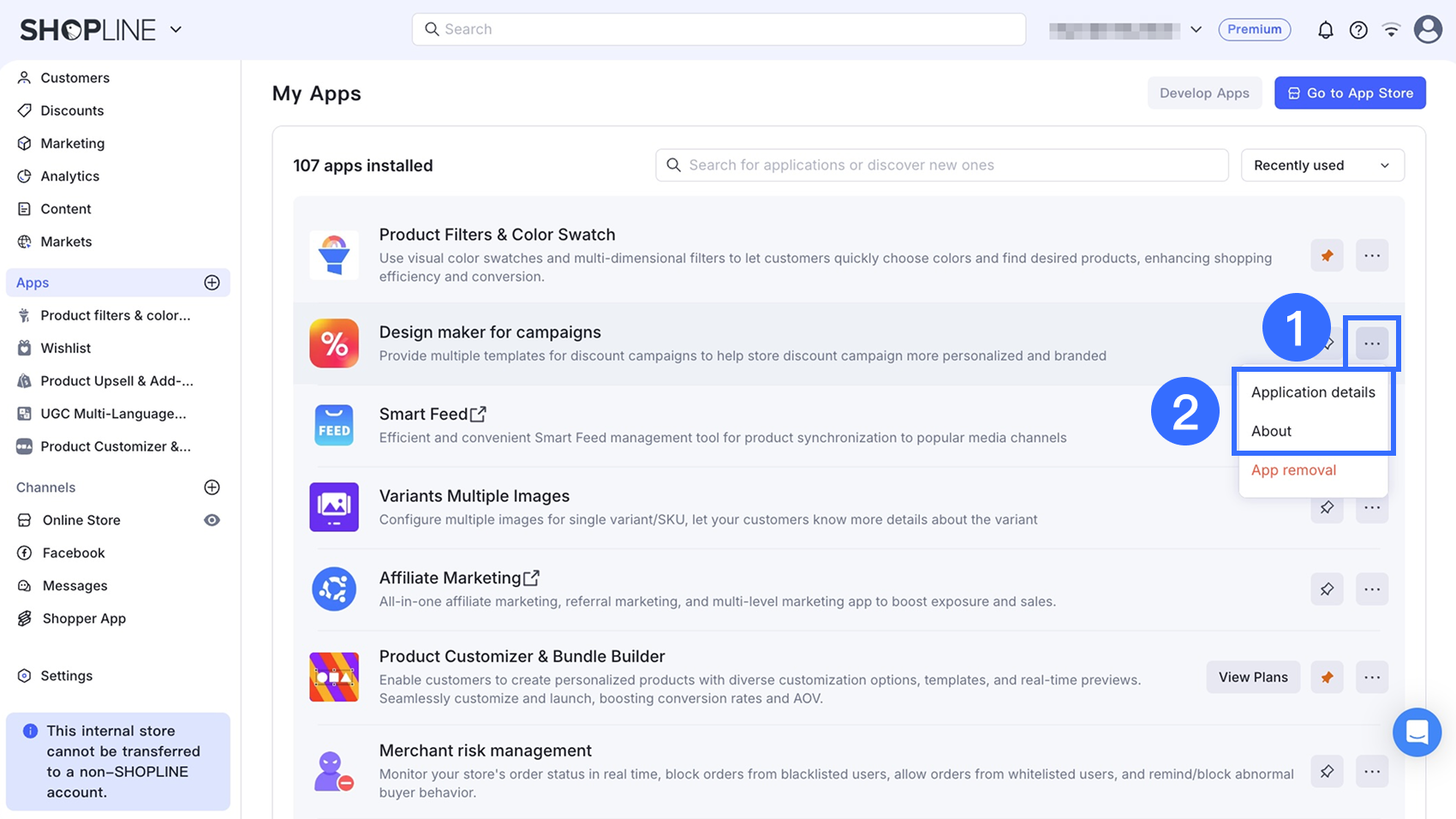Click the 107 apps installed heading
This screenshot has width=1456, height=819.
click(363, 165)
